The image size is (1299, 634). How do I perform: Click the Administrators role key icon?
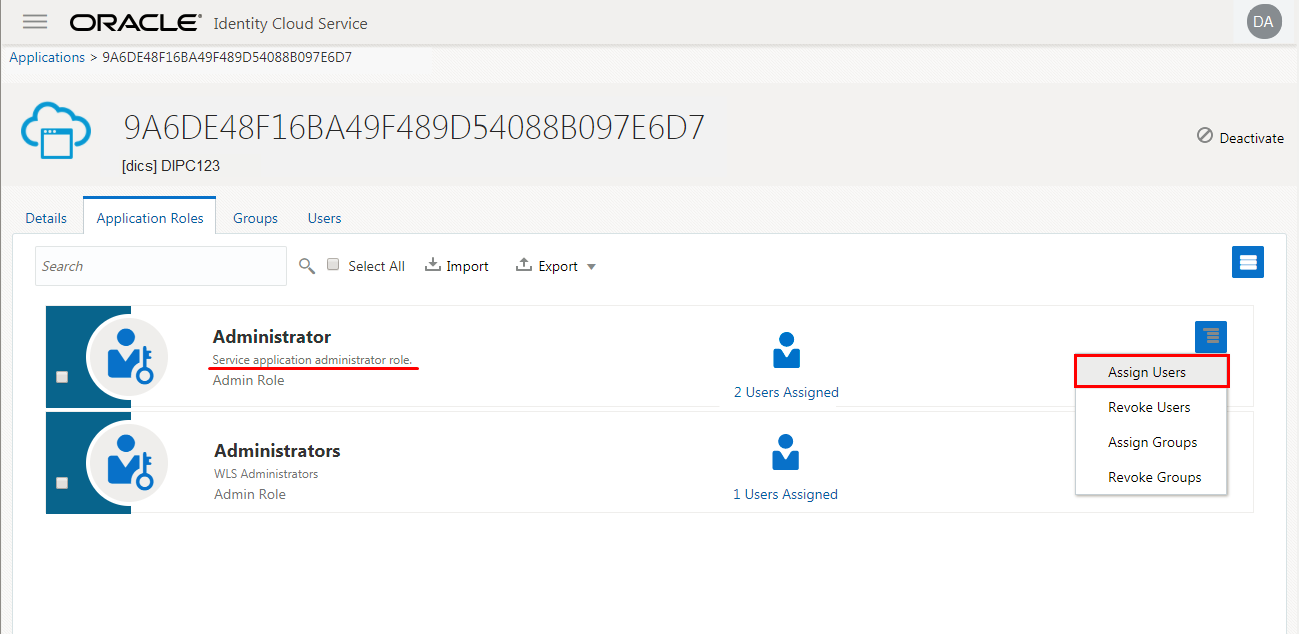click(127, 462)
